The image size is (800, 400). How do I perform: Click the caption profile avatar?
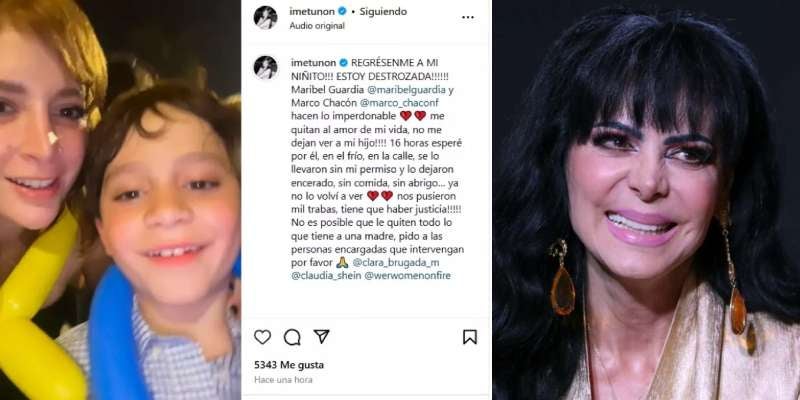(x=265, y=67)
